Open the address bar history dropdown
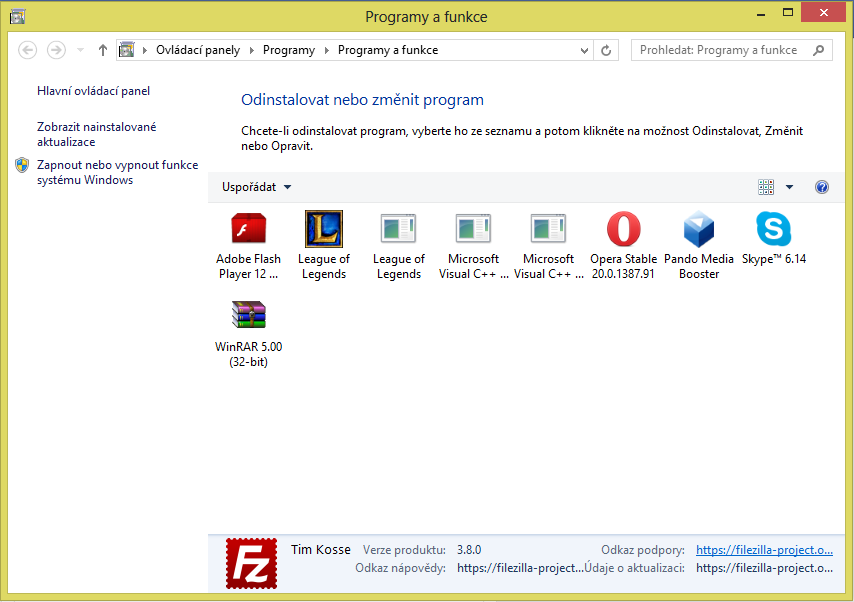The image size is (854, 602). click(584, 50)
